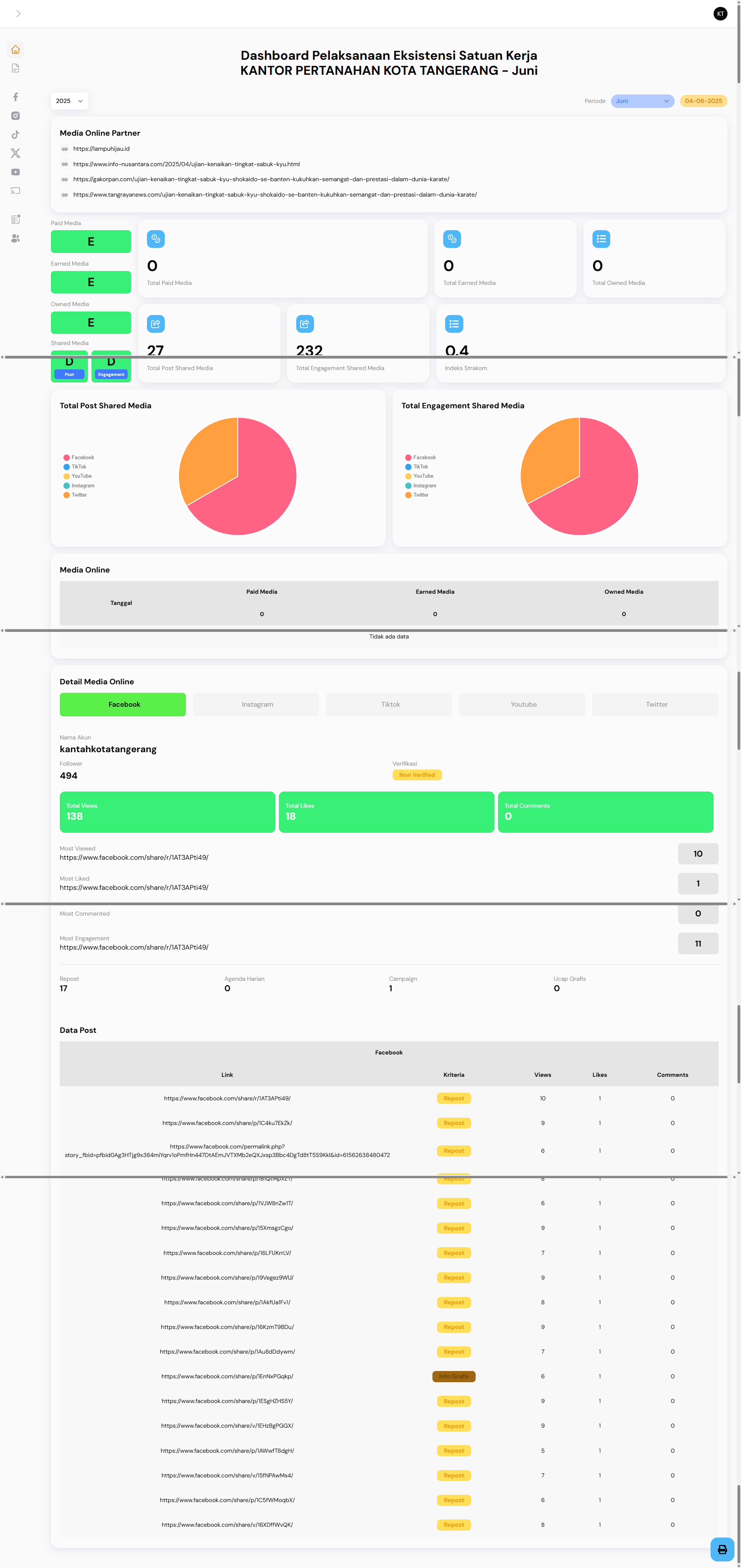741x1568 pixels.
Task: Open the YouTube sidebar icon
Action: click(x=16, y=172)
